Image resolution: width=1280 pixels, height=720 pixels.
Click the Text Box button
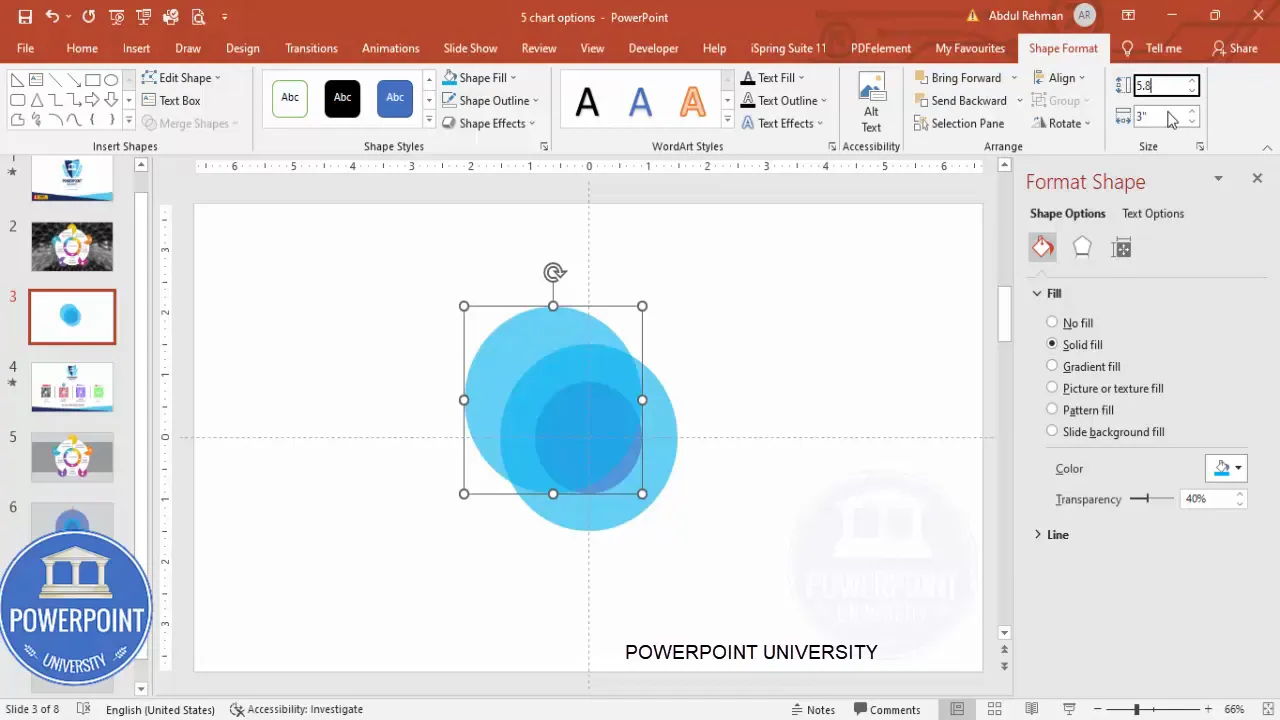[171, 100]
